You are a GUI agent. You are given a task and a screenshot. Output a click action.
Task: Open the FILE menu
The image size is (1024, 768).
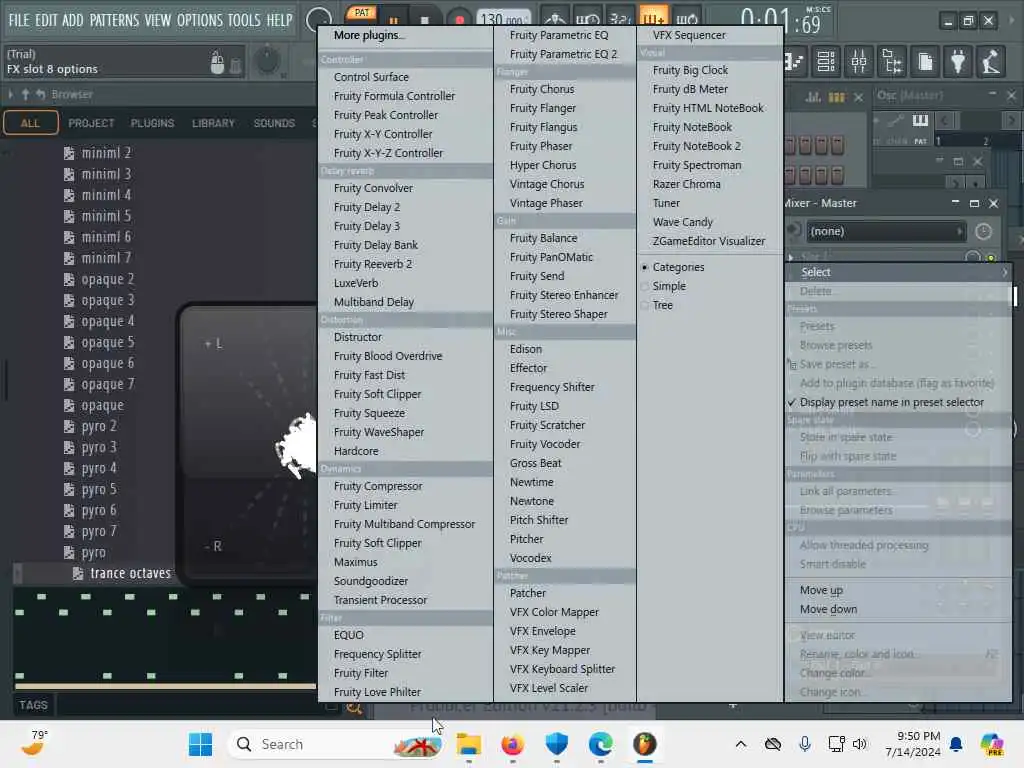(x=19, y=20)
